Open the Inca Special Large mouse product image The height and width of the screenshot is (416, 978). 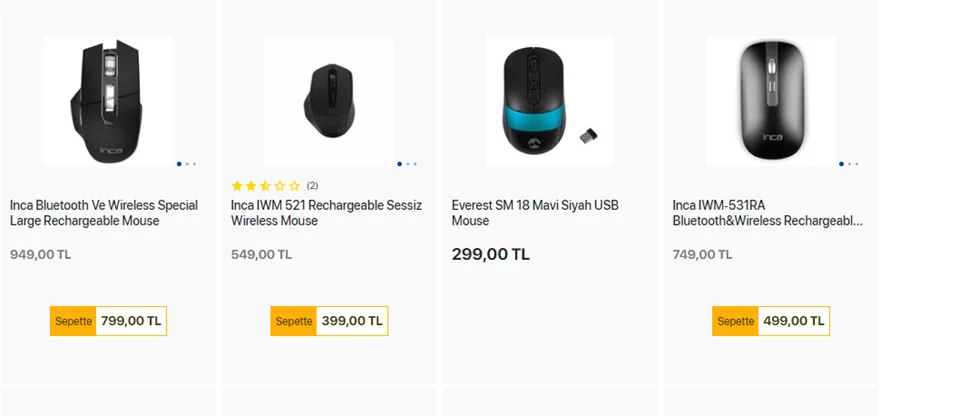tap(108, 100)
